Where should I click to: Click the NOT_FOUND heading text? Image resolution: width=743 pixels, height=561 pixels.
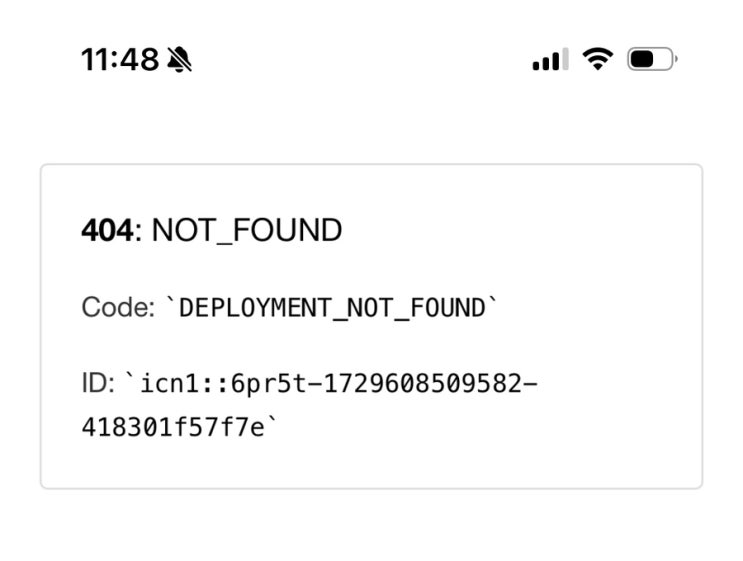pyautogui.click(x=246, y=231)
